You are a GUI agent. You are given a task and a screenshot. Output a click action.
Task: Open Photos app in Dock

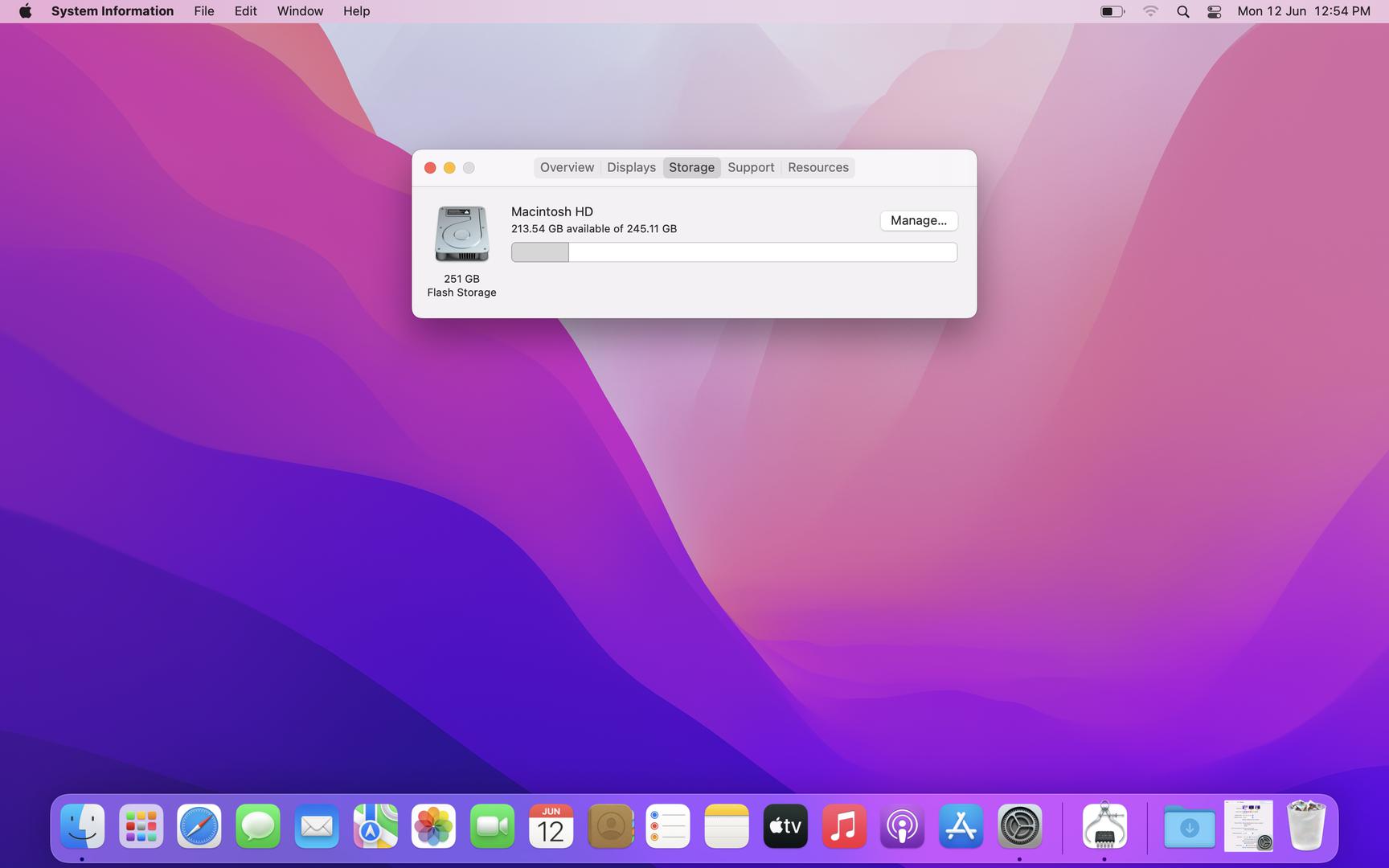pyautogui.click(x=433, y=826)
